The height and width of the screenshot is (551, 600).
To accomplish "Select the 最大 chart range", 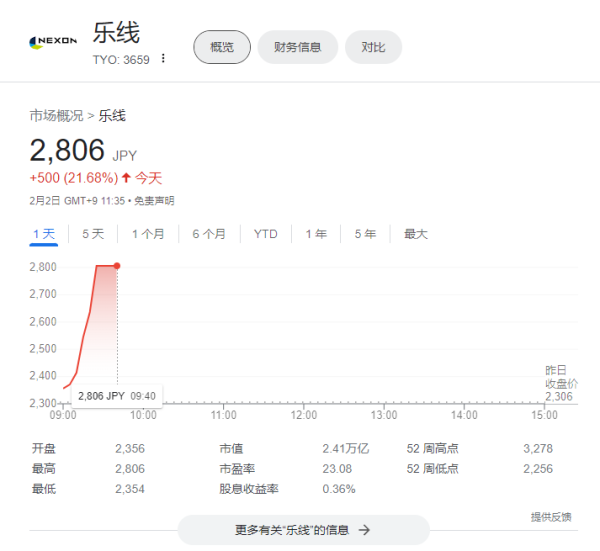I will (416, 234).
